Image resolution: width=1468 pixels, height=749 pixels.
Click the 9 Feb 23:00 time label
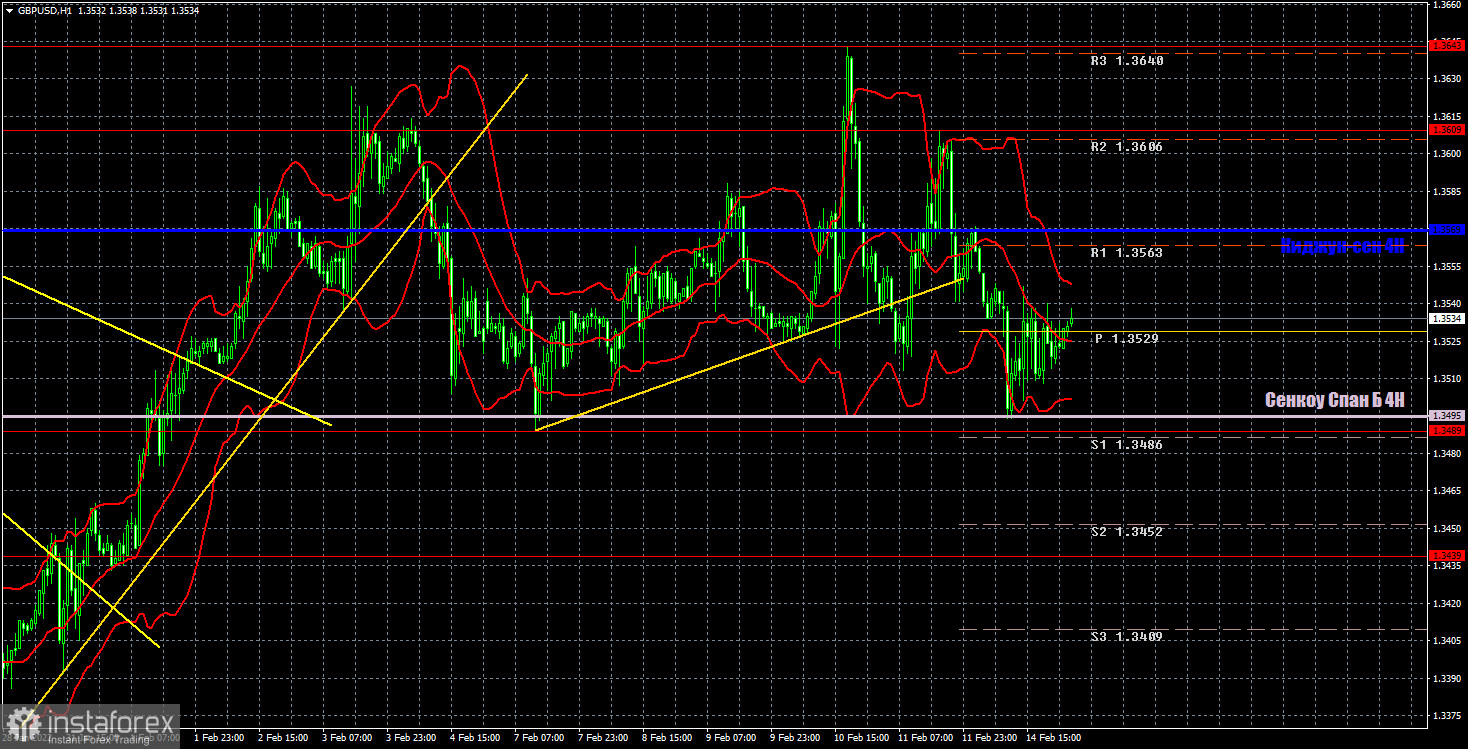[794, 738]
